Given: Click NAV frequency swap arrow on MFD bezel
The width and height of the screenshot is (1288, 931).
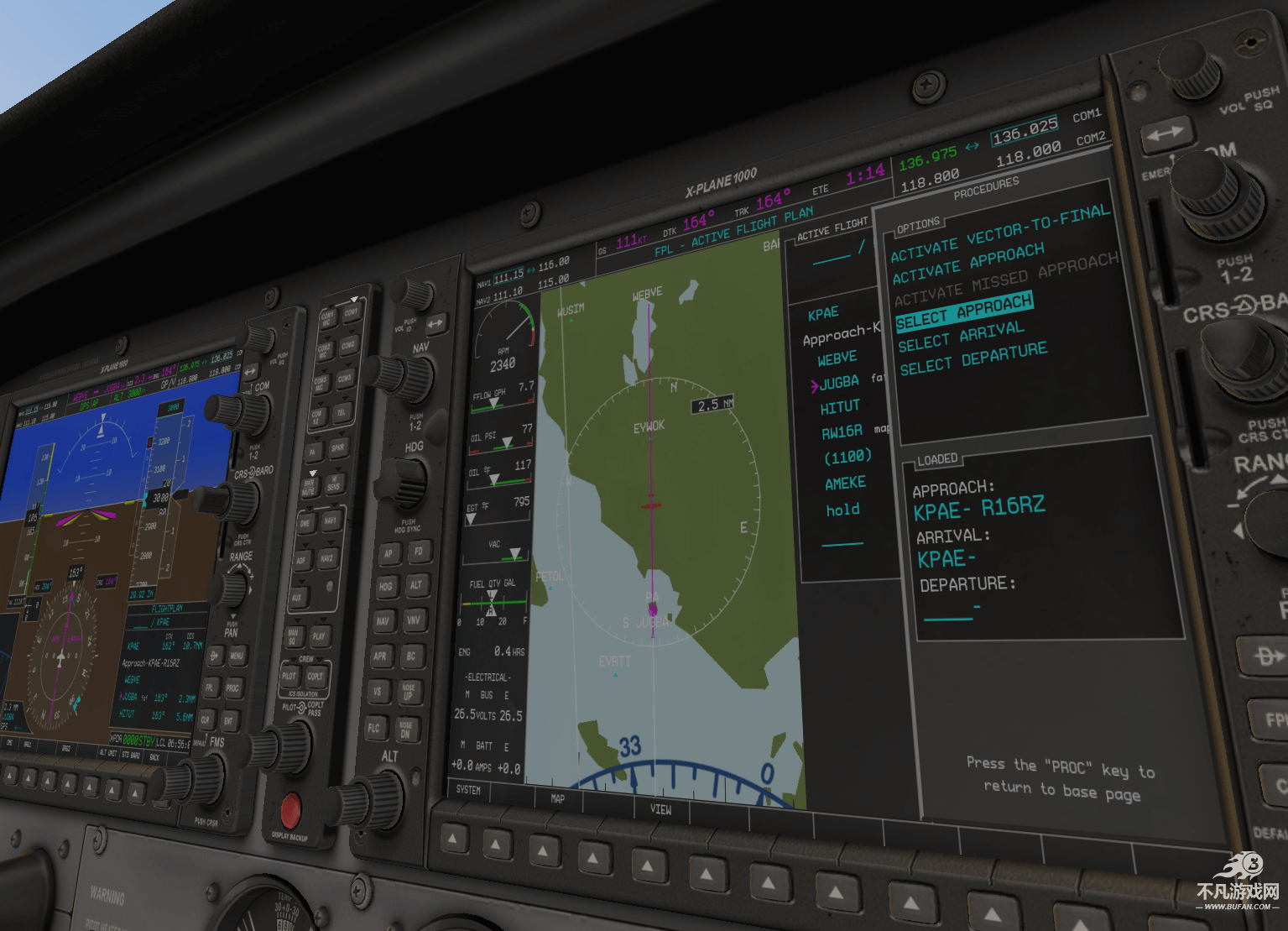Looking at the screenshot, I should (x=435, y=323).
